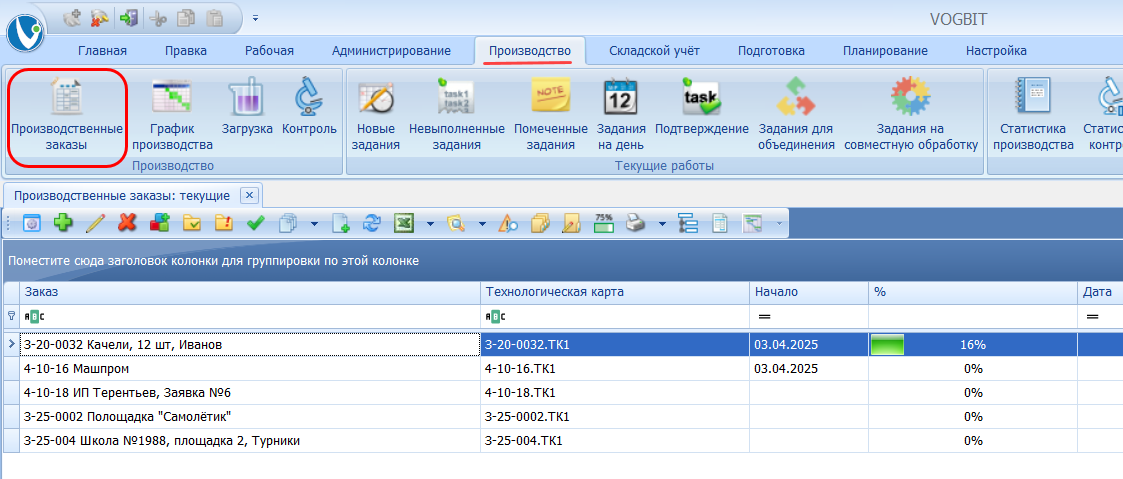Close the Производственные заказы: текущие tab
Viewport: 1123px width, 479px height.
click(x=249, y=195)
